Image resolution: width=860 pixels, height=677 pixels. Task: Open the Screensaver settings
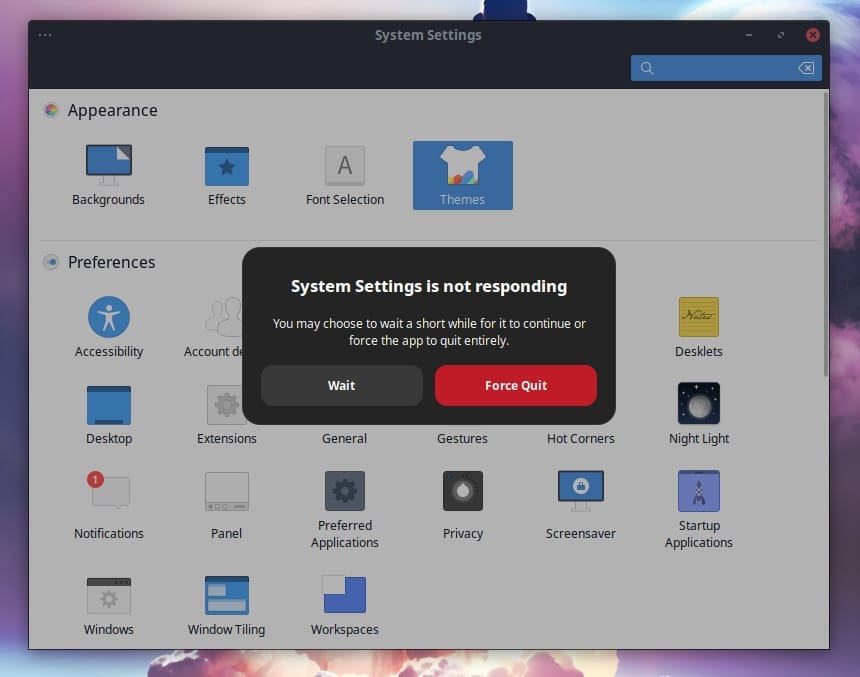pos(580,490)
